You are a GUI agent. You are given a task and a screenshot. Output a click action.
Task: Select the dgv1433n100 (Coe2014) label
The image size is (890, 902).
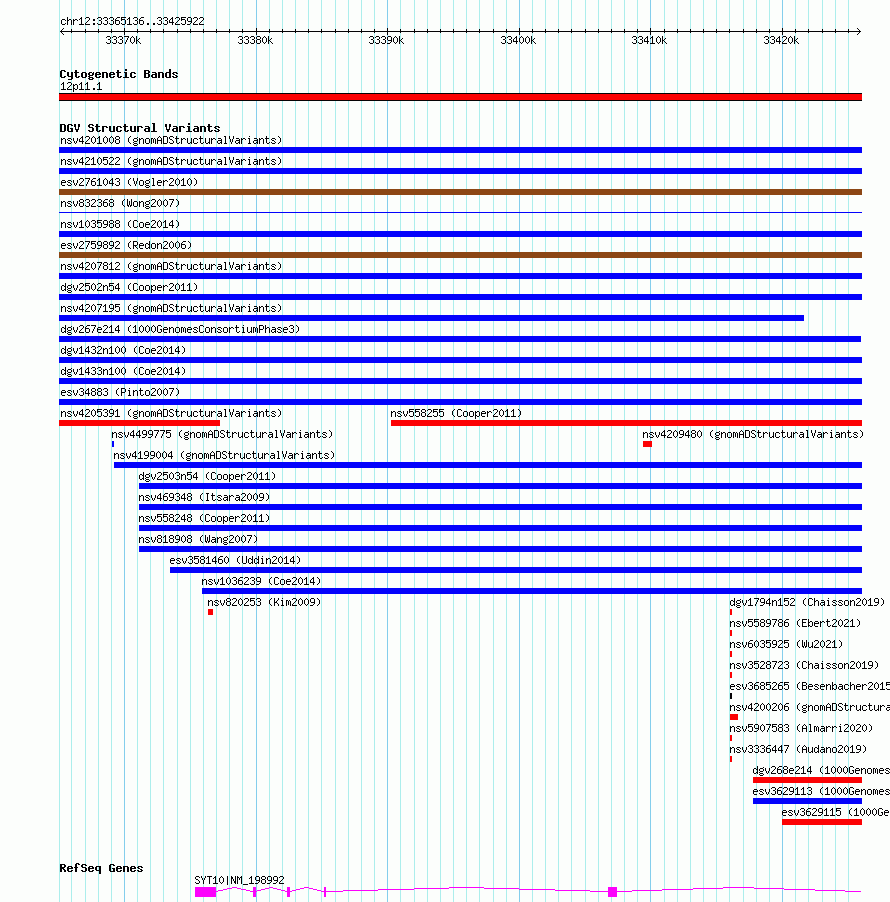pyautogui.click(x=123, y=371)
